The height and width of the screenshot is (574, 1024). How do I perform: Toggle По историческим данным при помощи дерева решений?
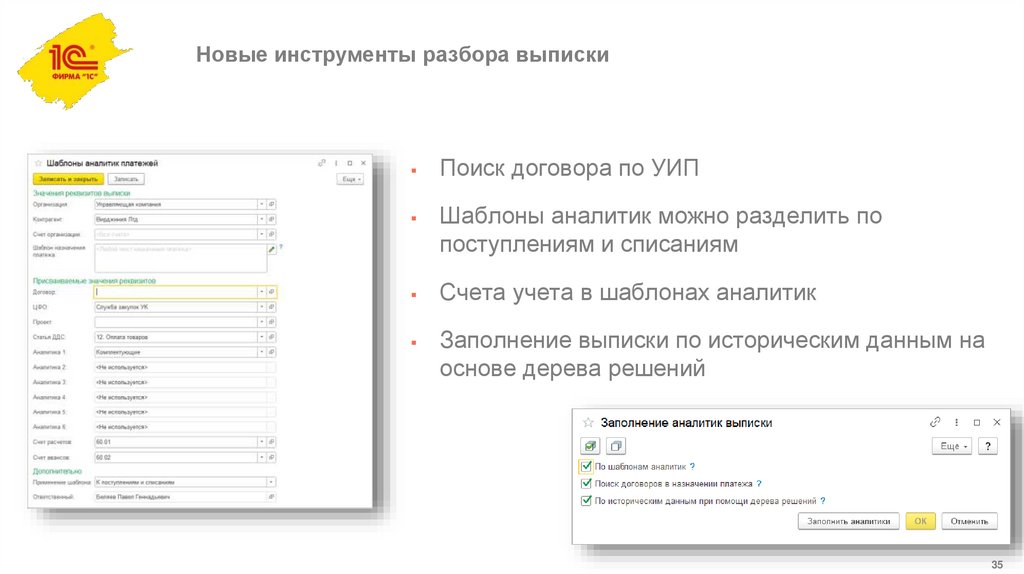click(586, 501)
